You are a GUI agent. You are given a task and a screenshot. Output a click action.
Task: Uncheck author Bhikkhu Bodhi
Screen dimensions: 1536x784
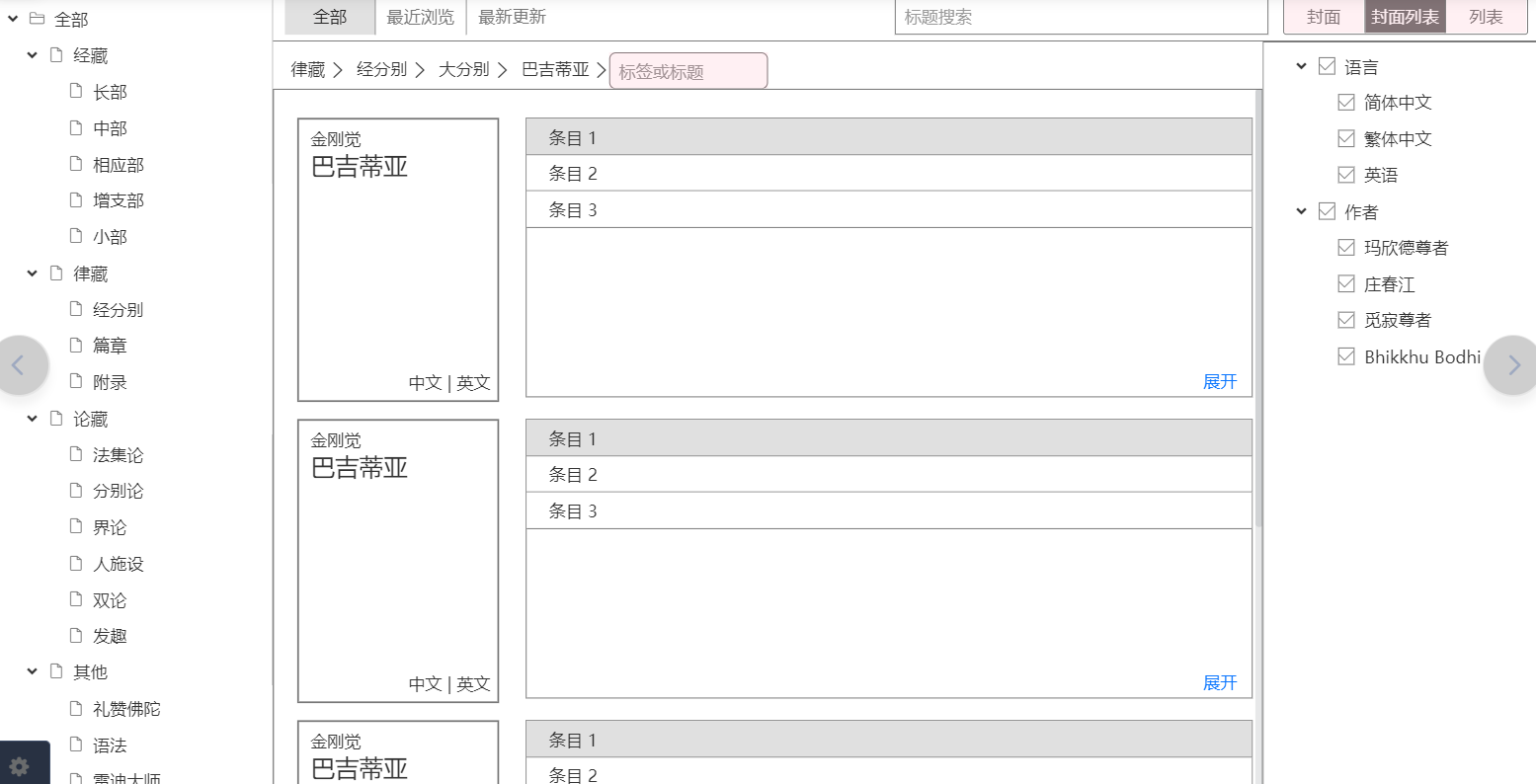(1345, 356)
